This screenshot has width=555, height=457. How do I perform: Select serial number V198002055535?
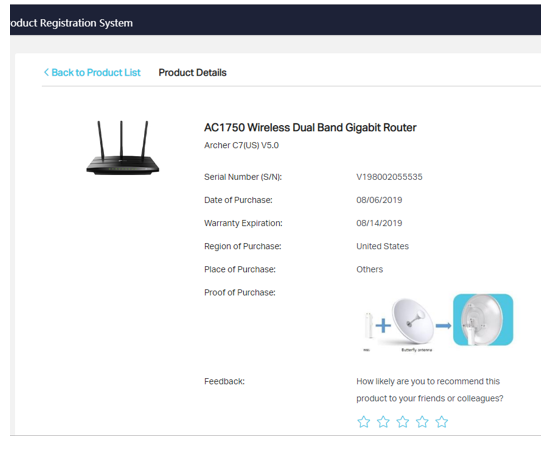pos(389,177)
